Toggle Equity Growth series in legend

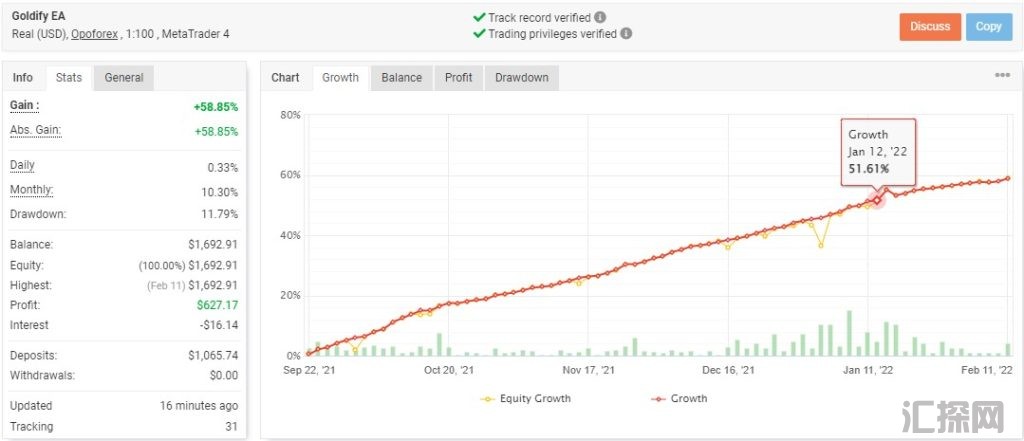526,398
